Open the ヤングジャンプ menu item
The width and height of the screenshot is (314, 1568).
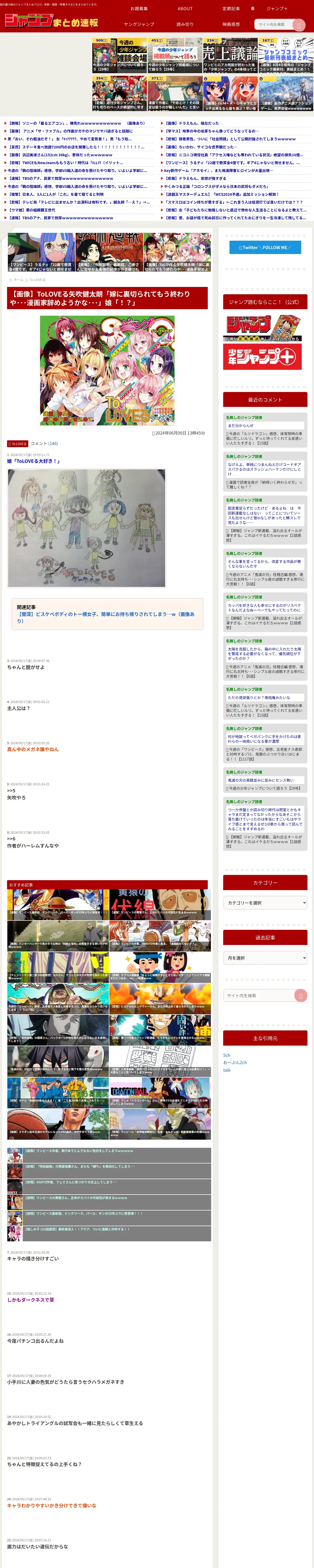(x=139, y=24)
